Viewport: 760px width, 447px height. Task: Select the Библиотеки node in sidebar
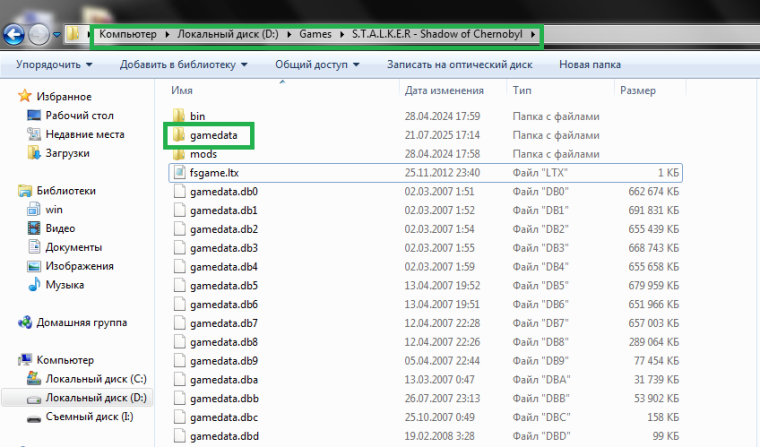(x=66, y=191)
